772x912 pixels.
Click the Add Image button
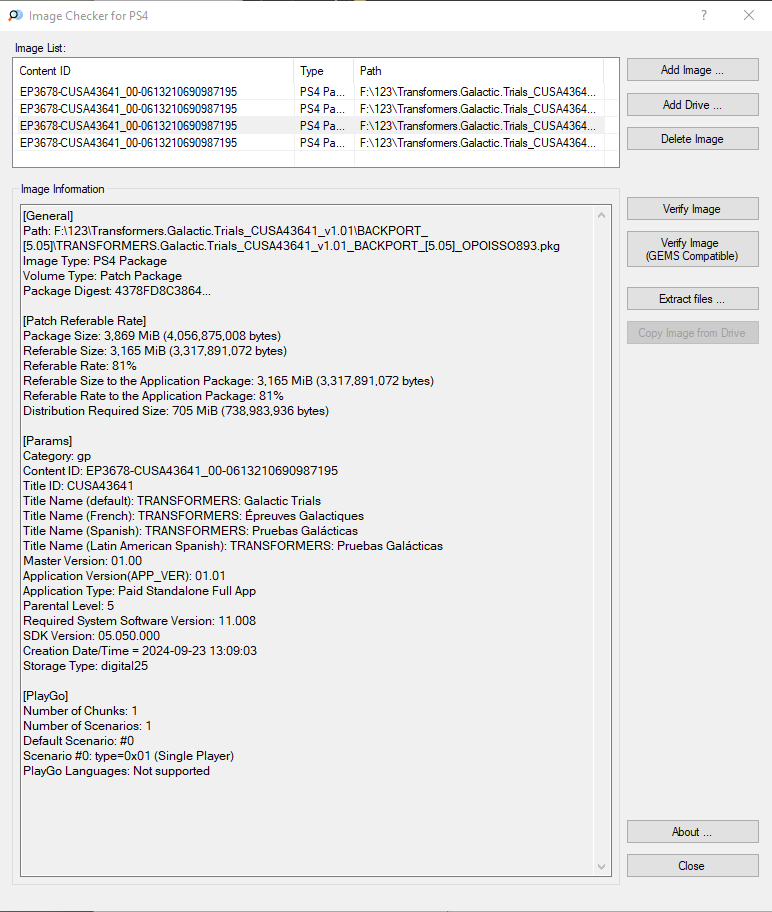[x=692, y=70]
